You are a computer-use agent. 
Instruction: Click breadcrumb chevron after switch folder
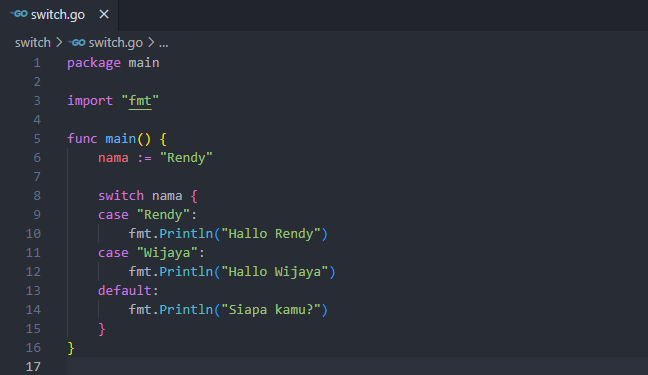click(59, 42)
